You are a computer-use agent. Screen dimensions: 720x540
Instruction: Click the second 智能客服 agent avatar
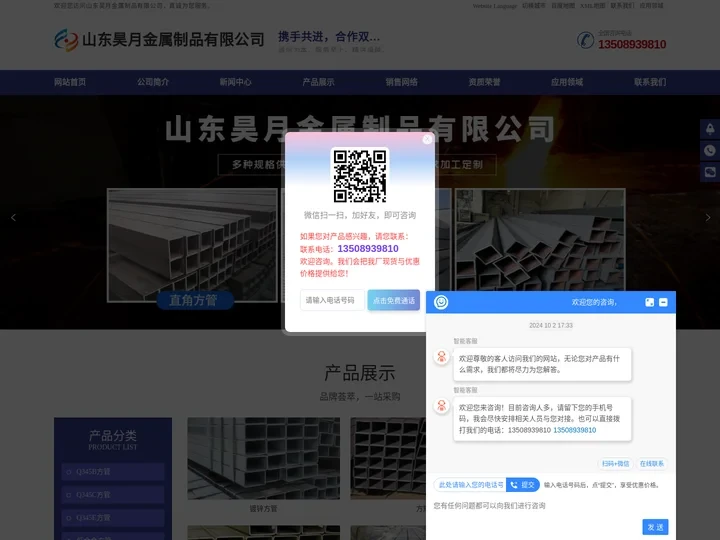coord(441,405)
